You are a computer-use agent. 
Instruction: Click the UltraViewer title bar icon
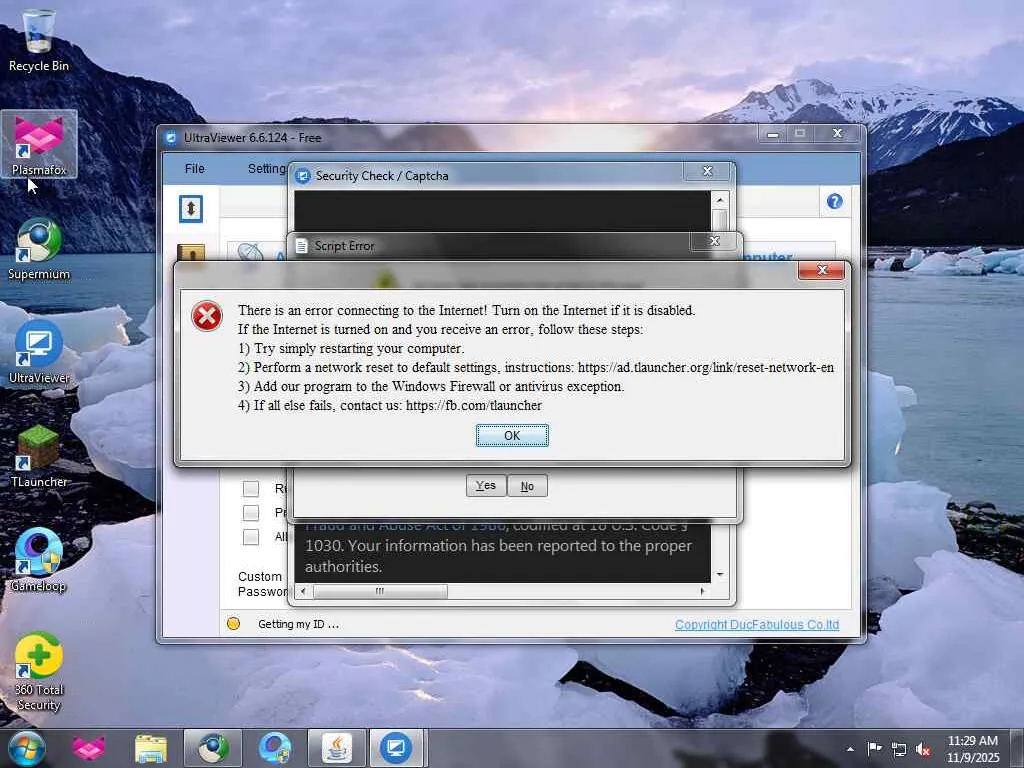171,138
